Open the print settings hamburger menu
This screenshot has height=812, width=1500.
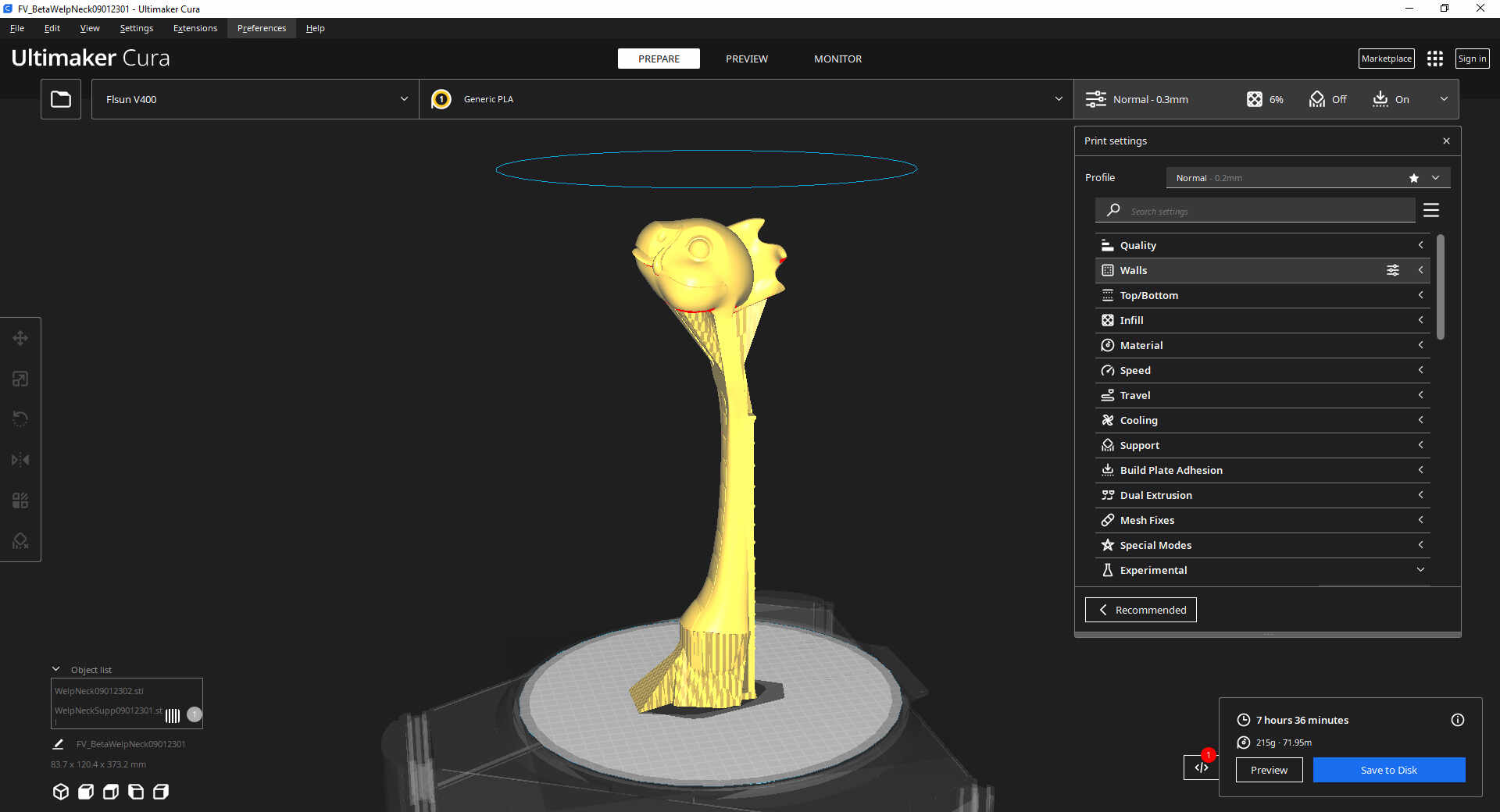(1430, 210)
